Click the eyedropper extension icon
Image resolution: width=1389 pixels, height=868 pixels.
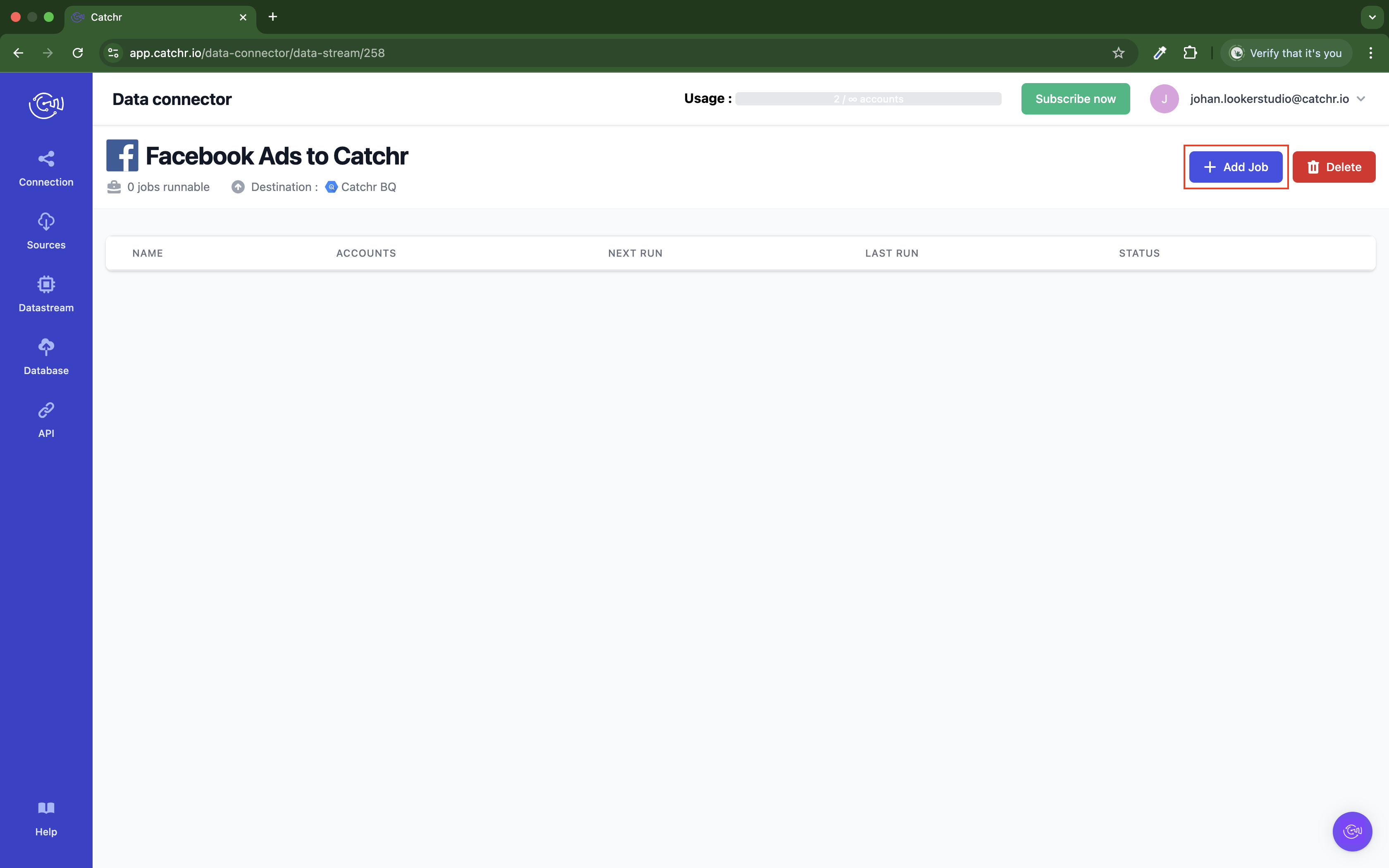pos(1160,53)
